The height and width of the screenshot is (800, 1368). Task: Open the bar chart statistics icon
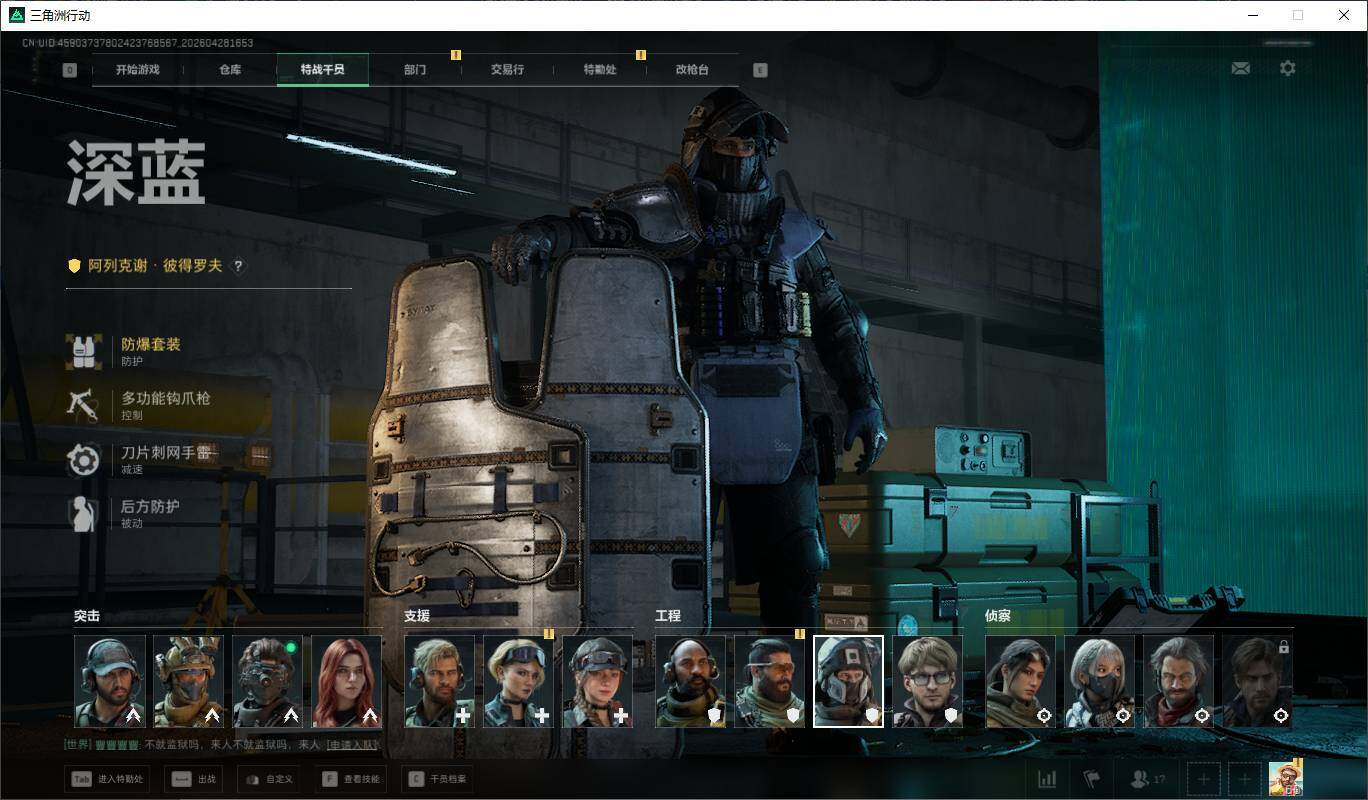click(1047, 779)
